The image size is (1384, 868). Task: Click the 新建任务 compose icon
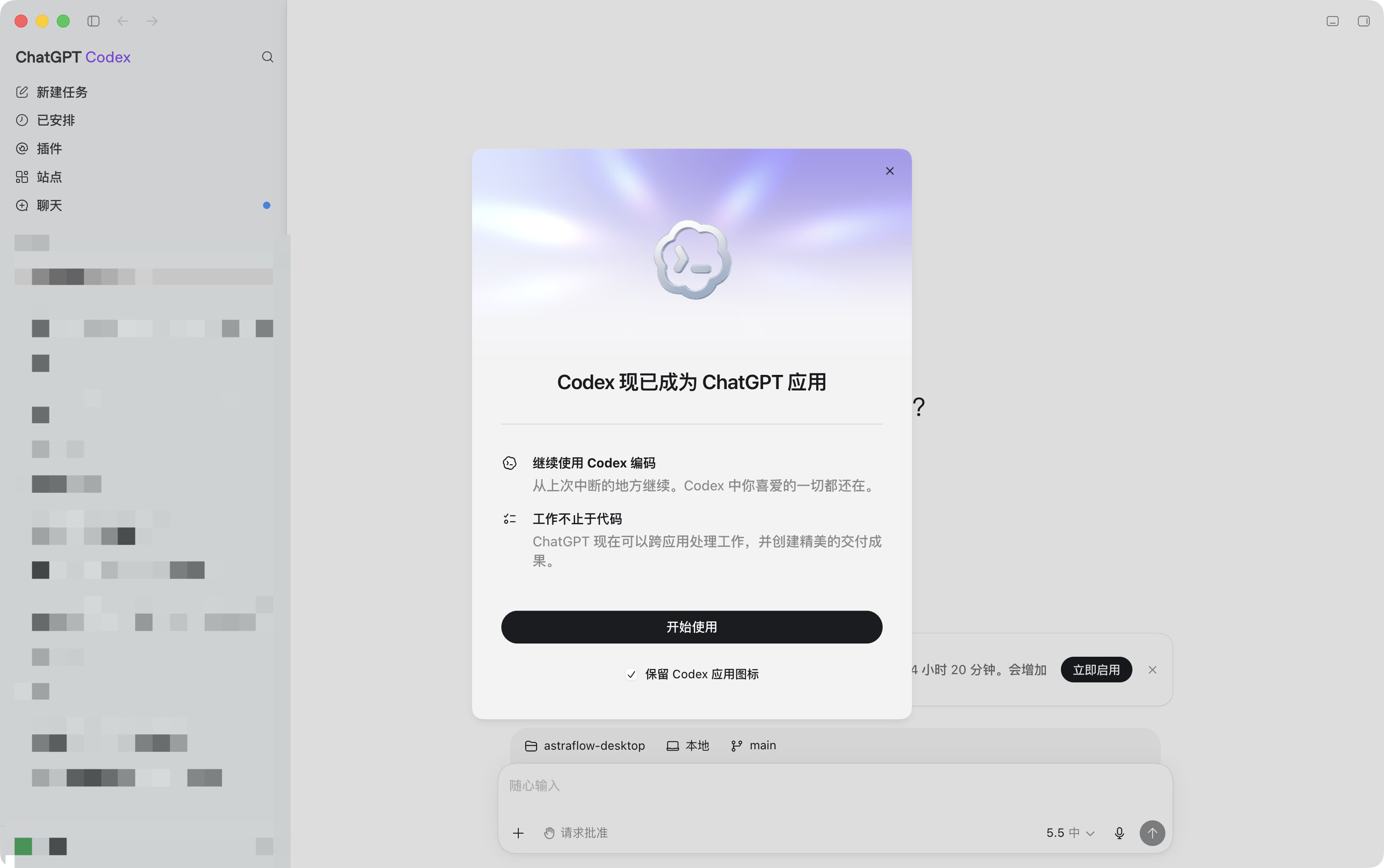click(x=22, y=92)
